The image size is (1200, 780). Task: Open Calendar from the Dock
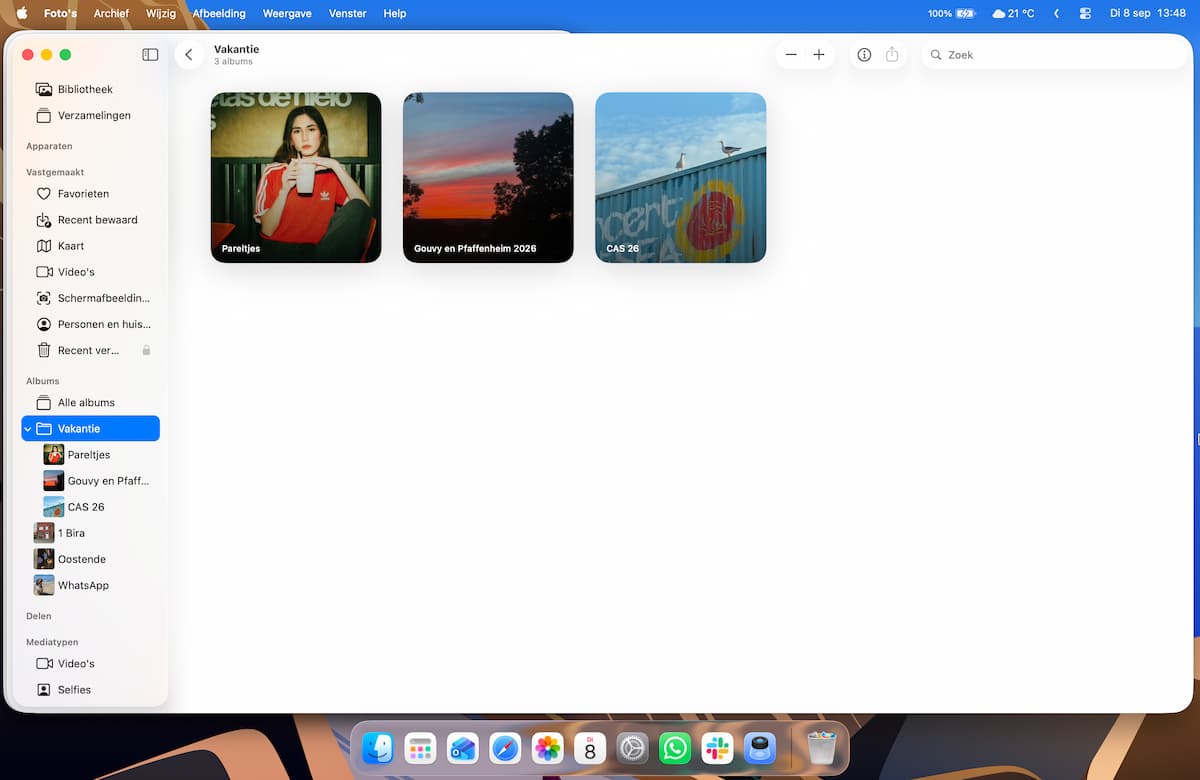590,748
